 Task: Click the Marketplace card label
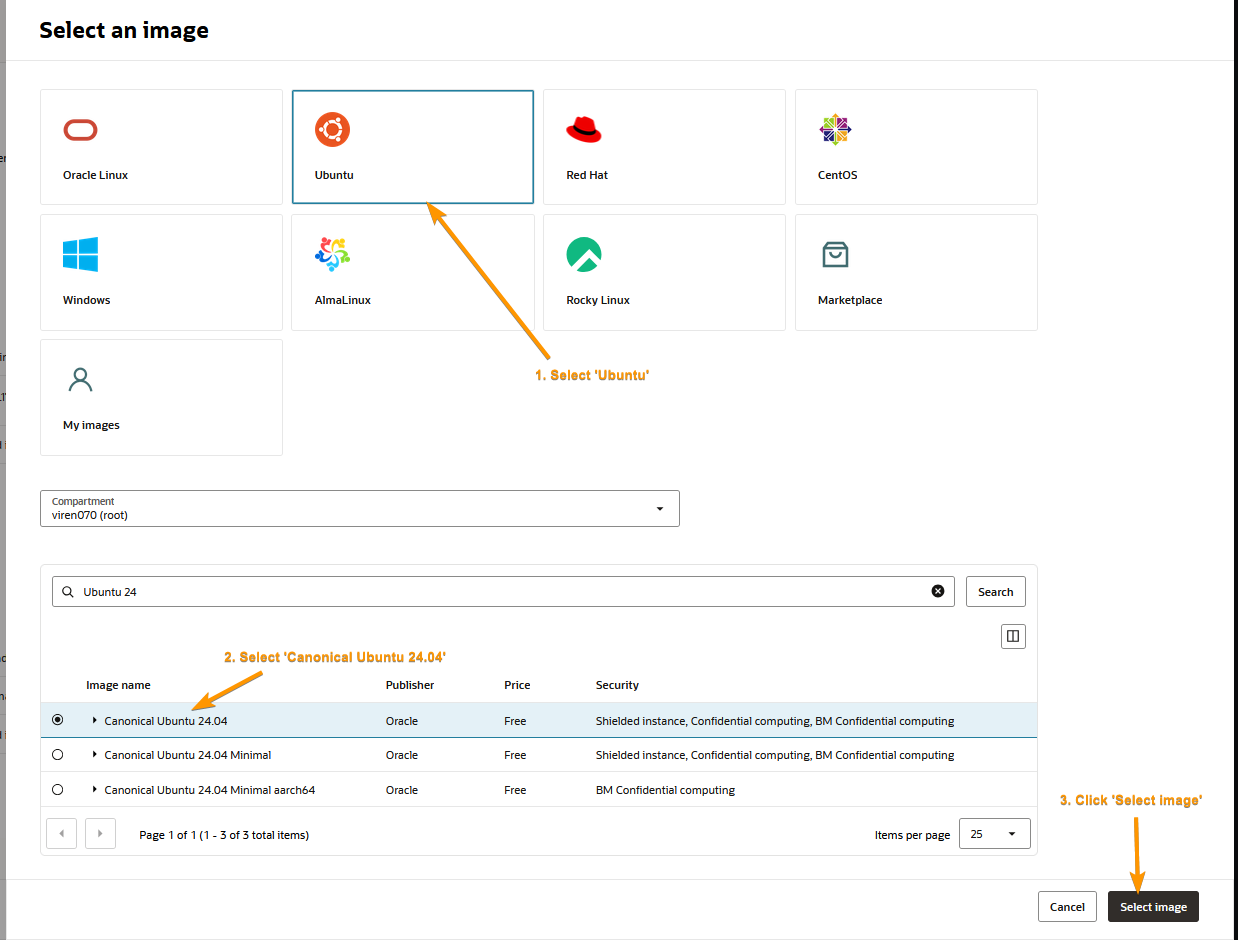[850, 300]
